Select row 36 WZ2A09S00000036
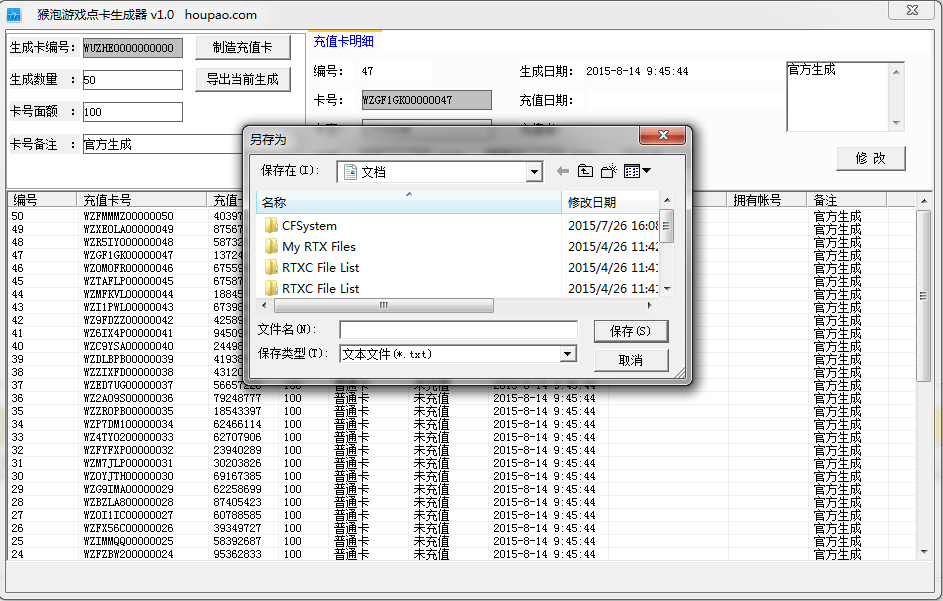The height and width of the screenshot is (601, 943). (128, 398)
